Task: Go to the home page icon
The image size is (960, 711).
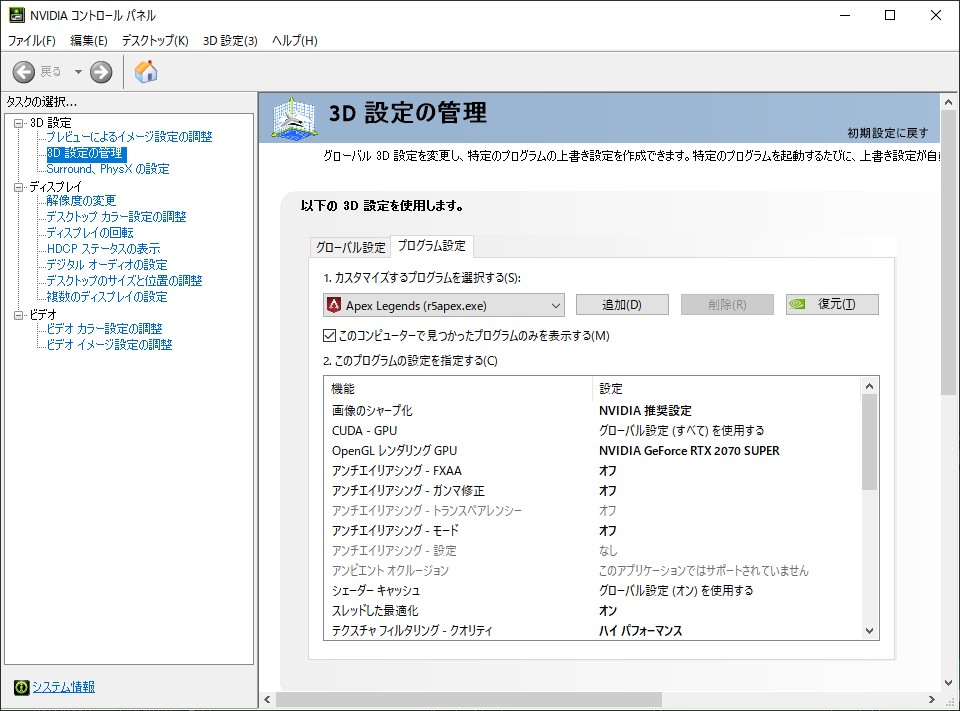Action: tap(146, 72)
